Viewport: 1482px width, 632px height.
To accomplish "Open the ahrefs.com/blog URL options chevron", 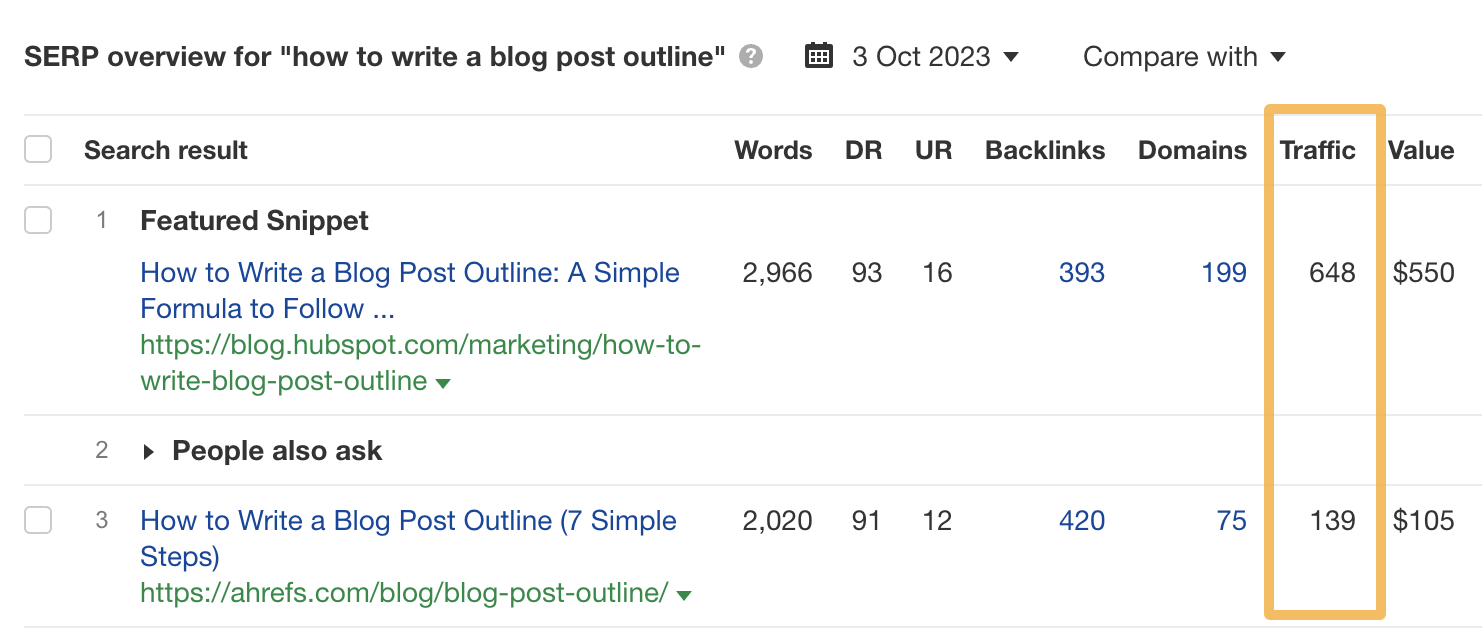I will pos(685,594).
